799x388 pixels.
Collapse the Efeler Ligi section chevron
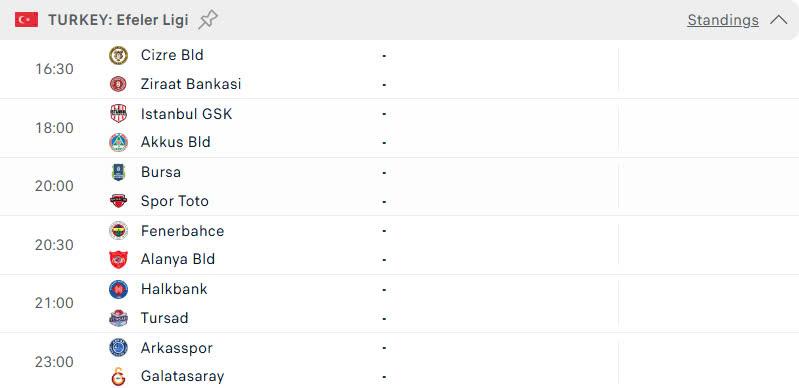[x=779, y=20]
